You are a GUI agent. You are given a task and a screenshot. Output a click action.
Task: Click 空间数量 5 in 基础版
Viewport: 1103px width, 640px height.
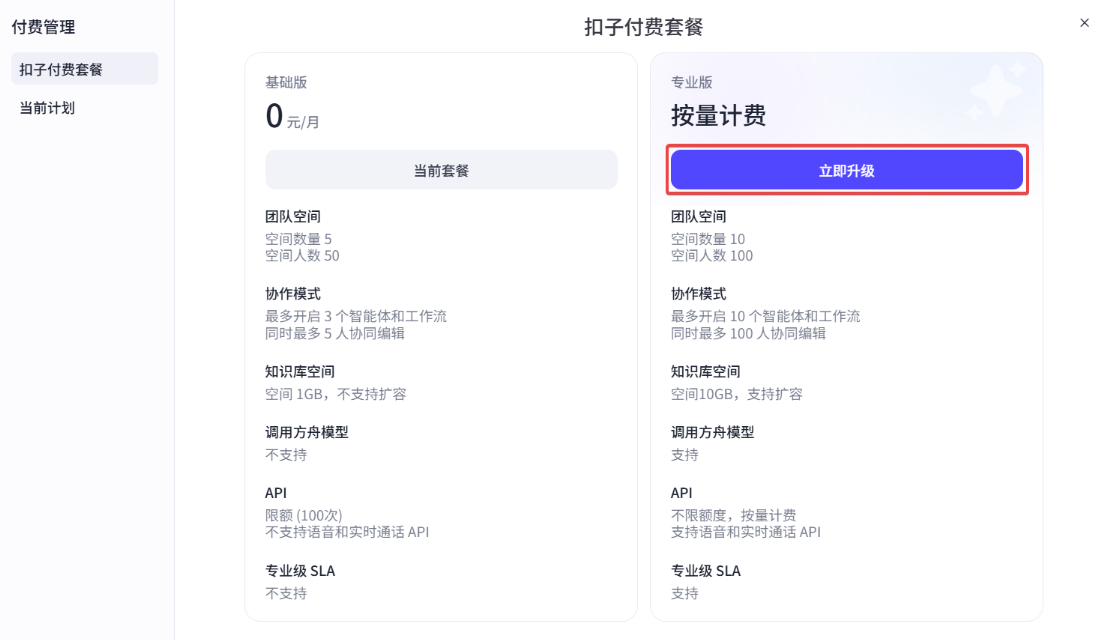point(298,239)
